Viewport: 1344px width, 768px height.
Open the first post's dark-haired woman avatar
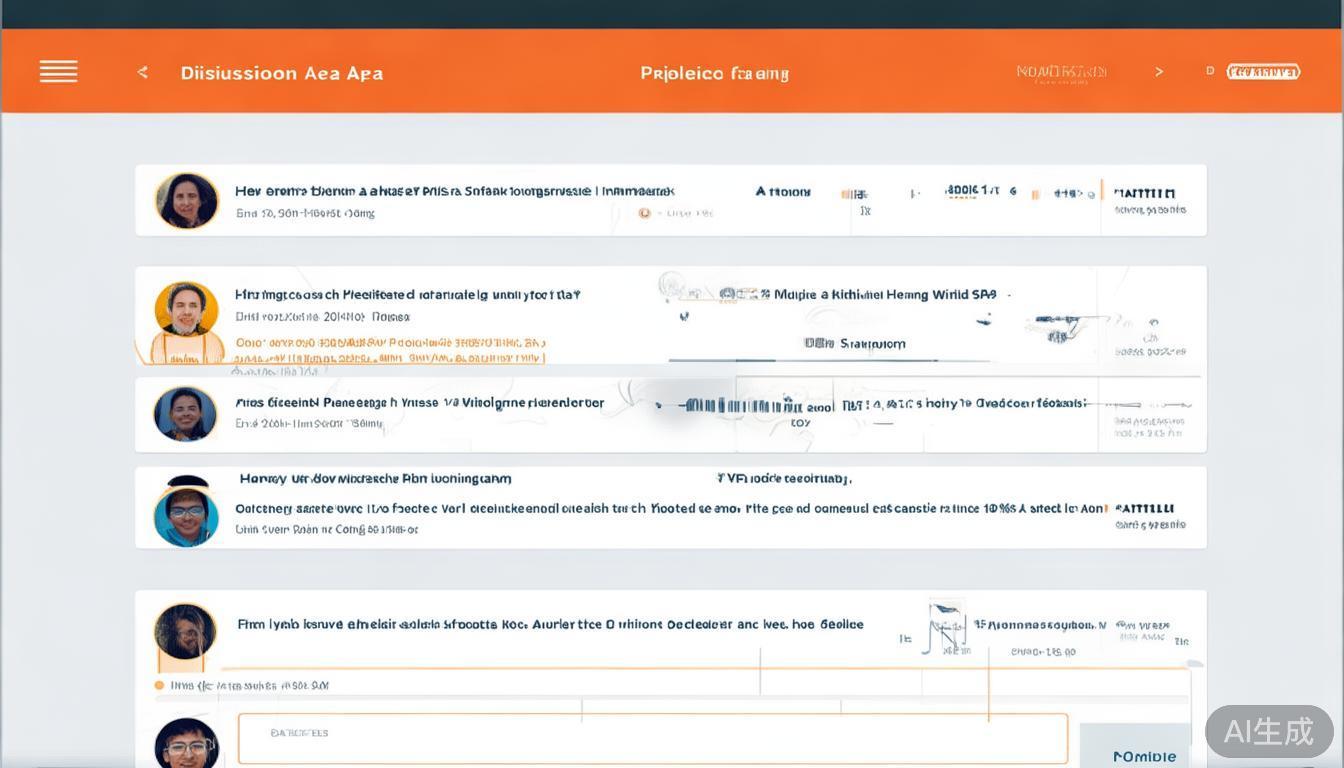187,200
